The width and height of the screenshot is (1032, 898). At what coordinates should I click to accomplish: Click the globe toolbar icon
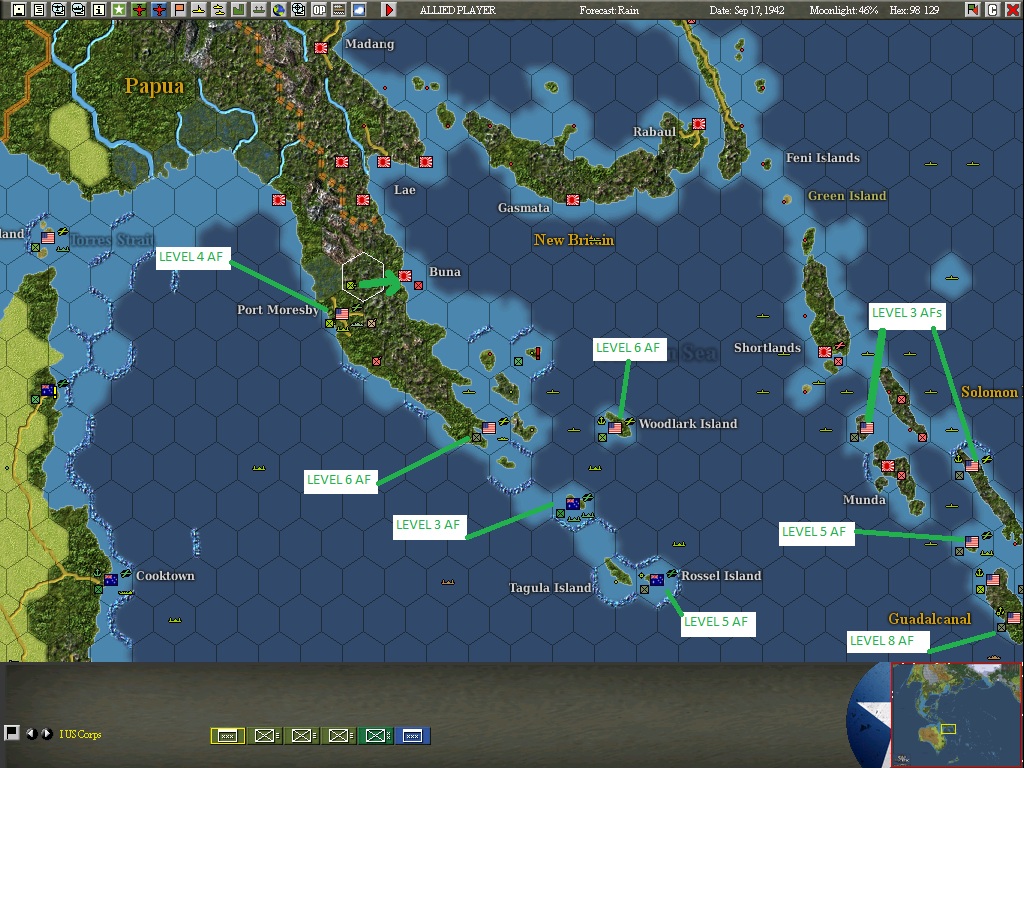point(278,10)
